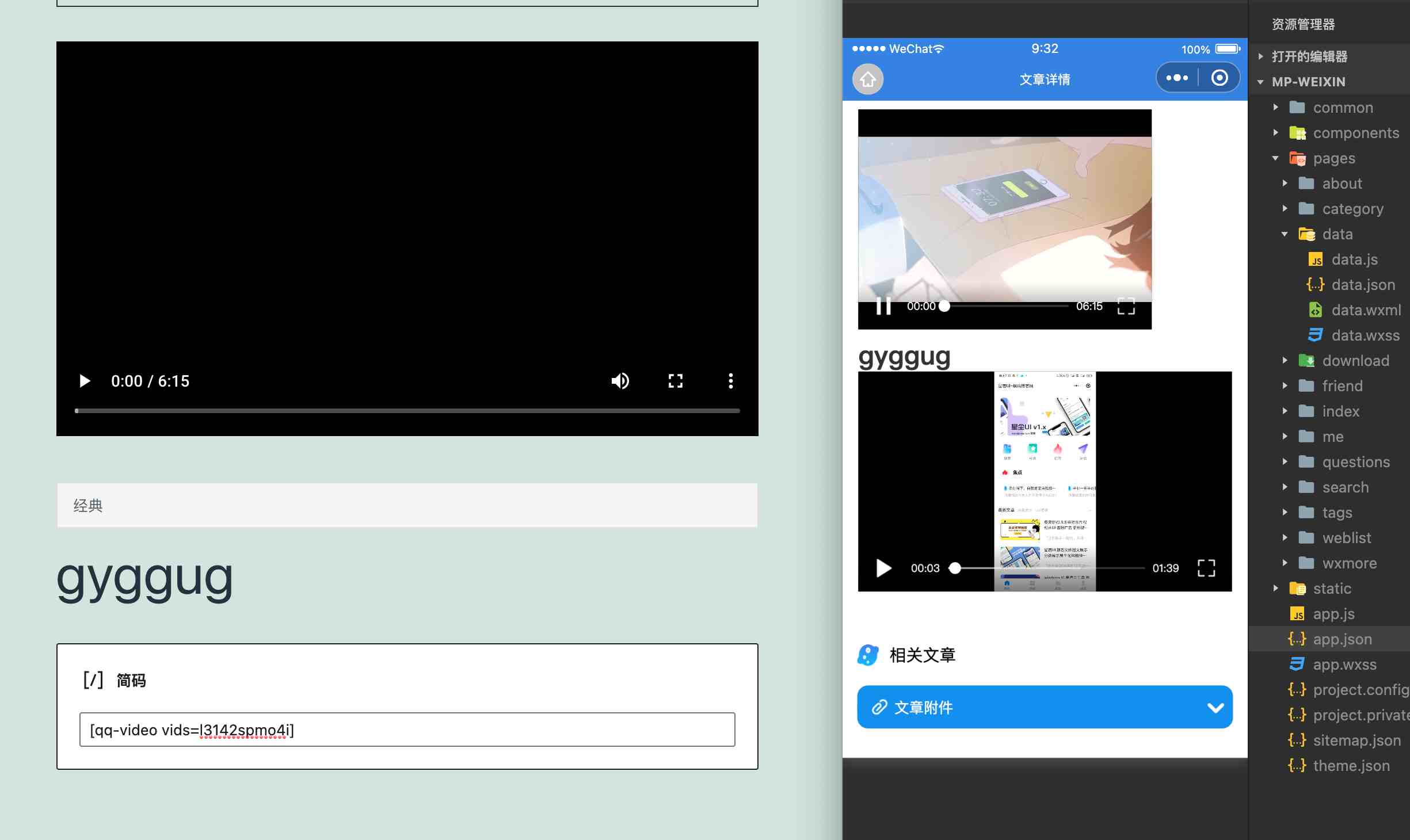
Task: Play the second simulator video
Action: 883,568
